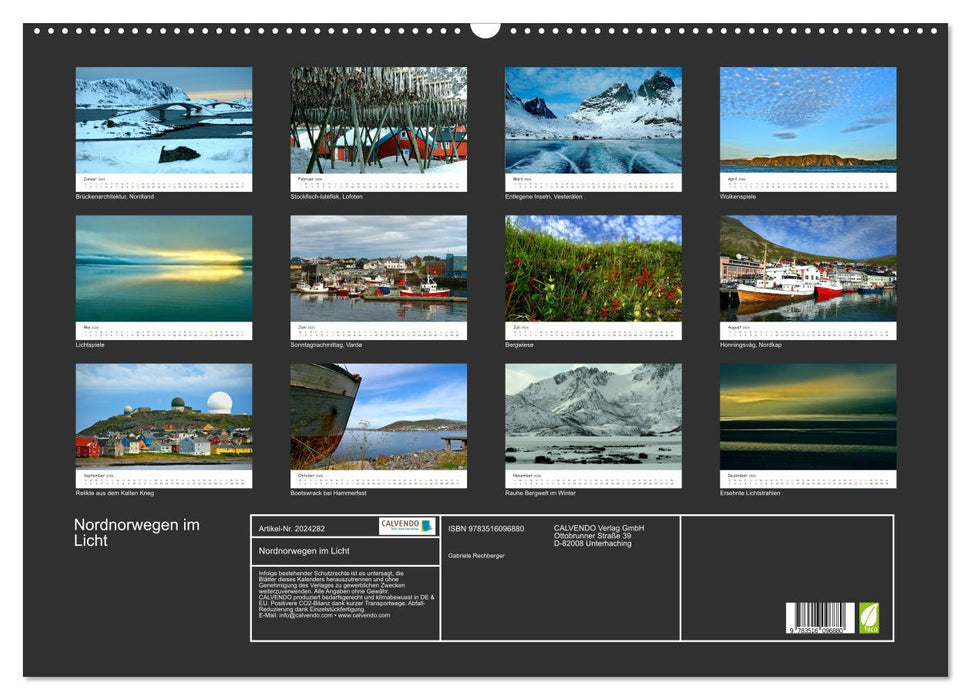971x700 pixels.
Task: Open the Juni Vardø harbor photo
Action: pos(377,270)
